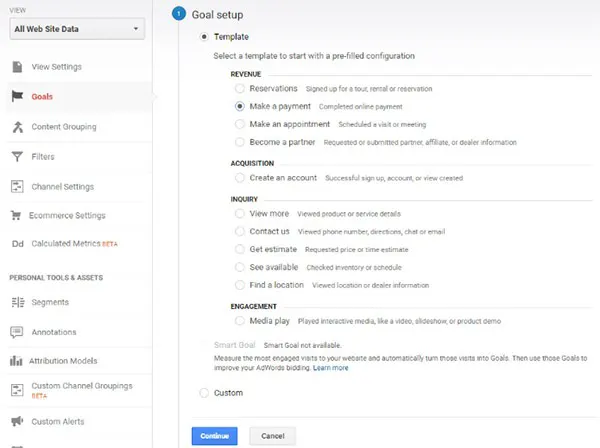Click the INQUIRY section heading
The height and width of the screenshot is (448, 600).
click(x=244, y=199)
